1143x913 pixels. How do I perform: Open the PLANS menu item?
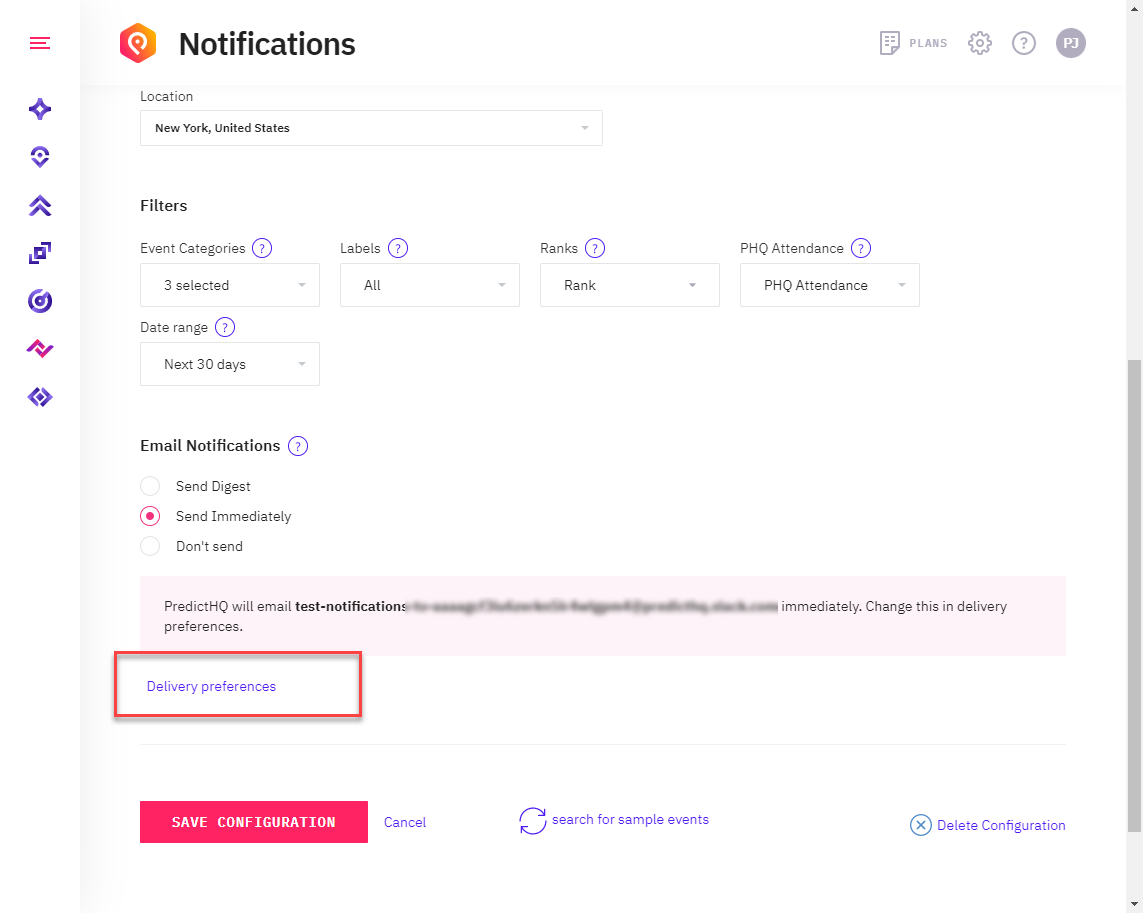(x=913, y=43)
